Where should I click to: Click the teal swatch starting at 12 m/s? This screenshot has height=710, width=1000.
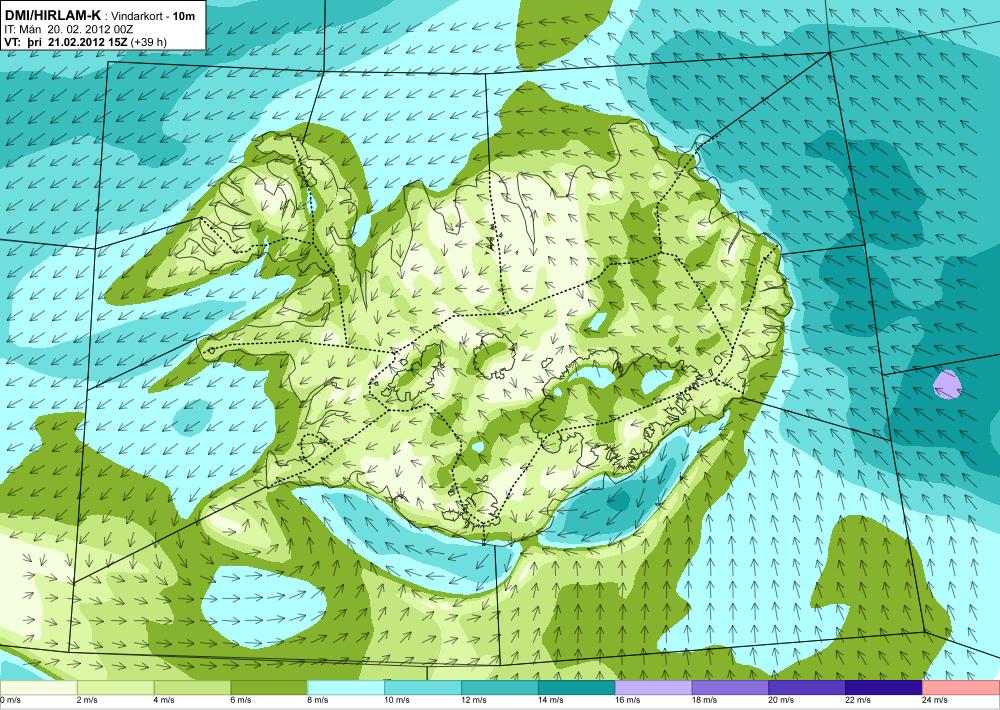coord(500,688)
